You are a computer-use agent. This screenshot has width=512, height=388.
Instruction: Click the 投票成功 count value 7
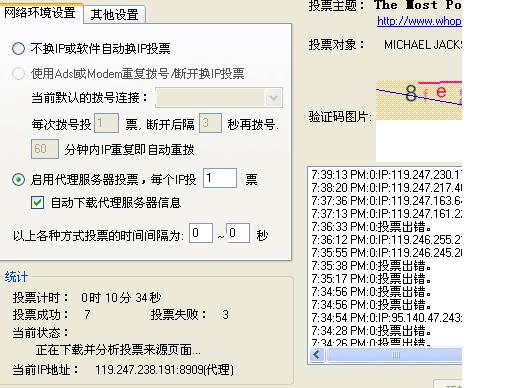point(87,315)
